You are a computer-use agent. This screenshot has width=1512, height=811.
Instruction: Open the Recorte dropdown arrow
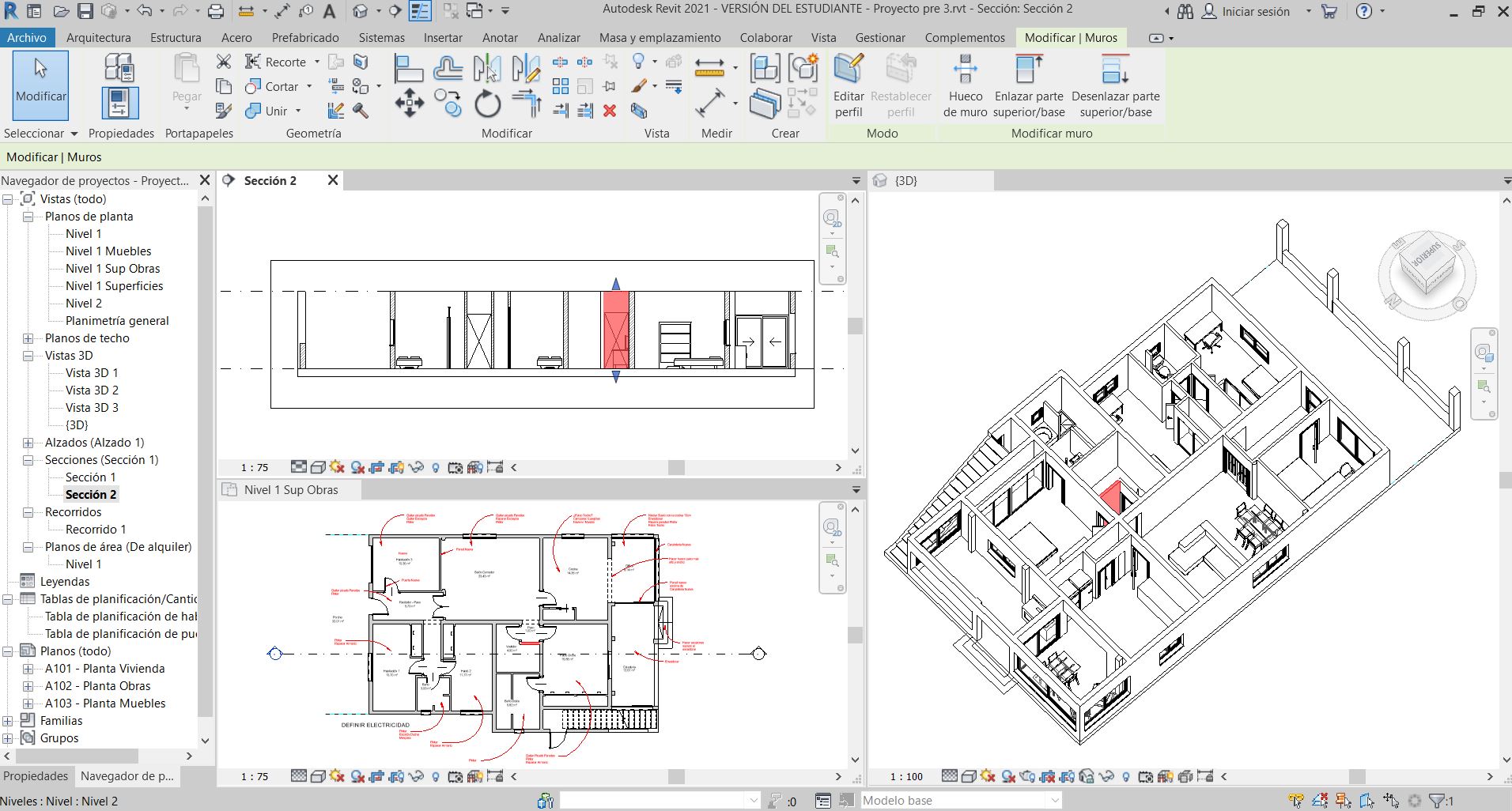click(317, 62)
